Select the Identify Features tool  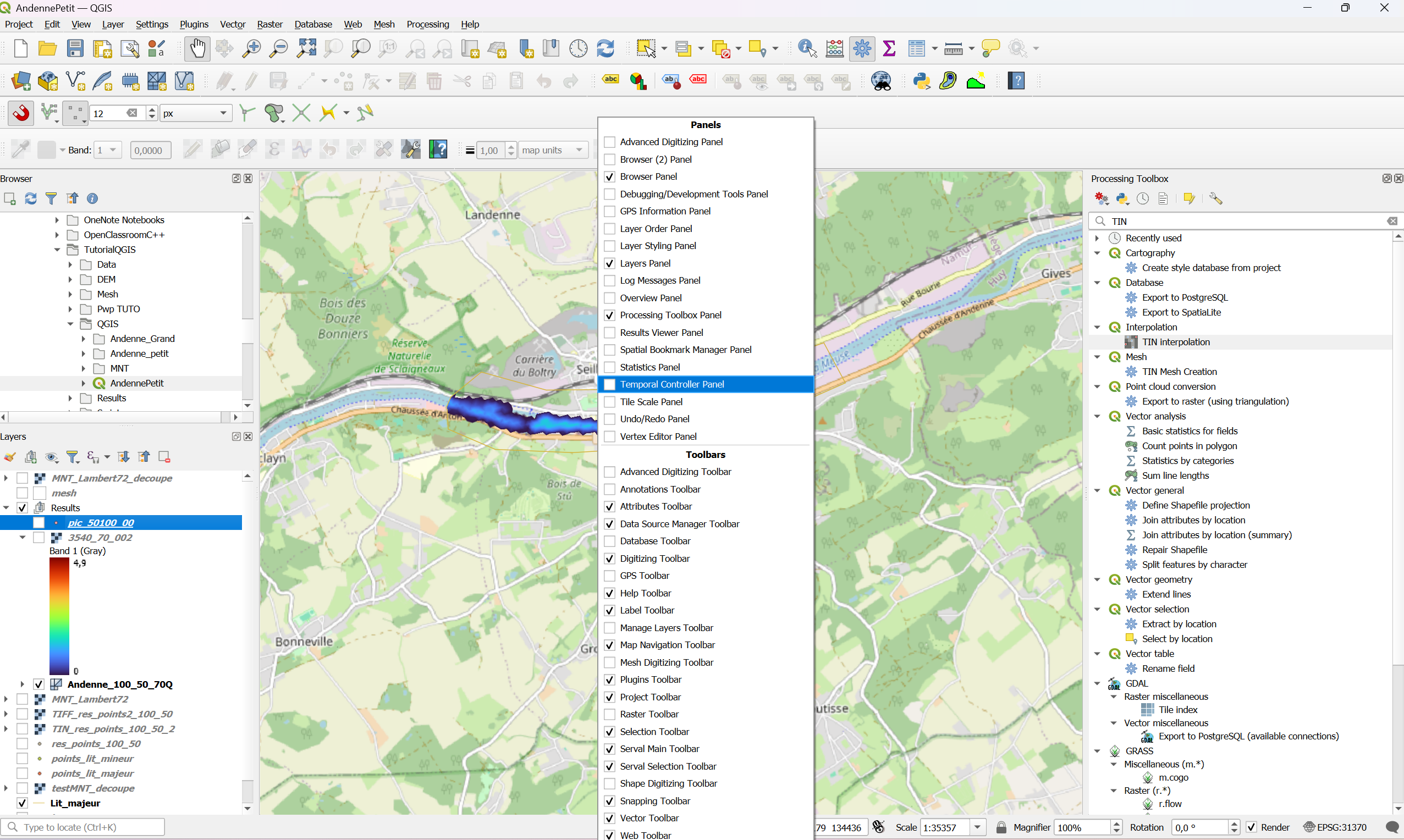pos(807,49)
